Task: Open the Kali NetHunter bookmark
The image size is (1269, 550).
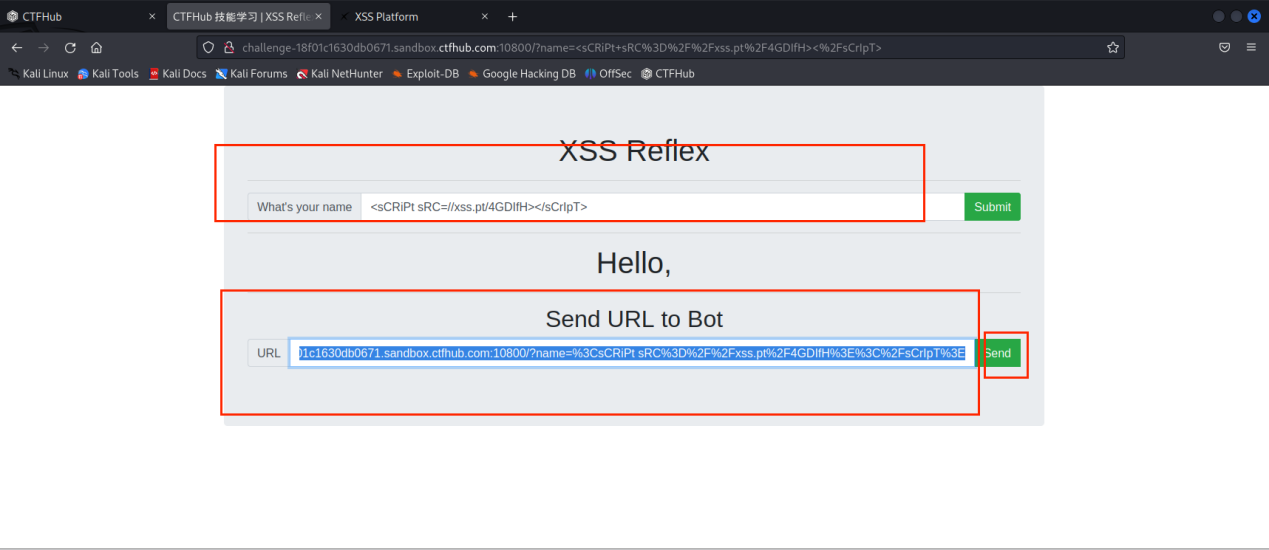Action: [x=339, y=73]
